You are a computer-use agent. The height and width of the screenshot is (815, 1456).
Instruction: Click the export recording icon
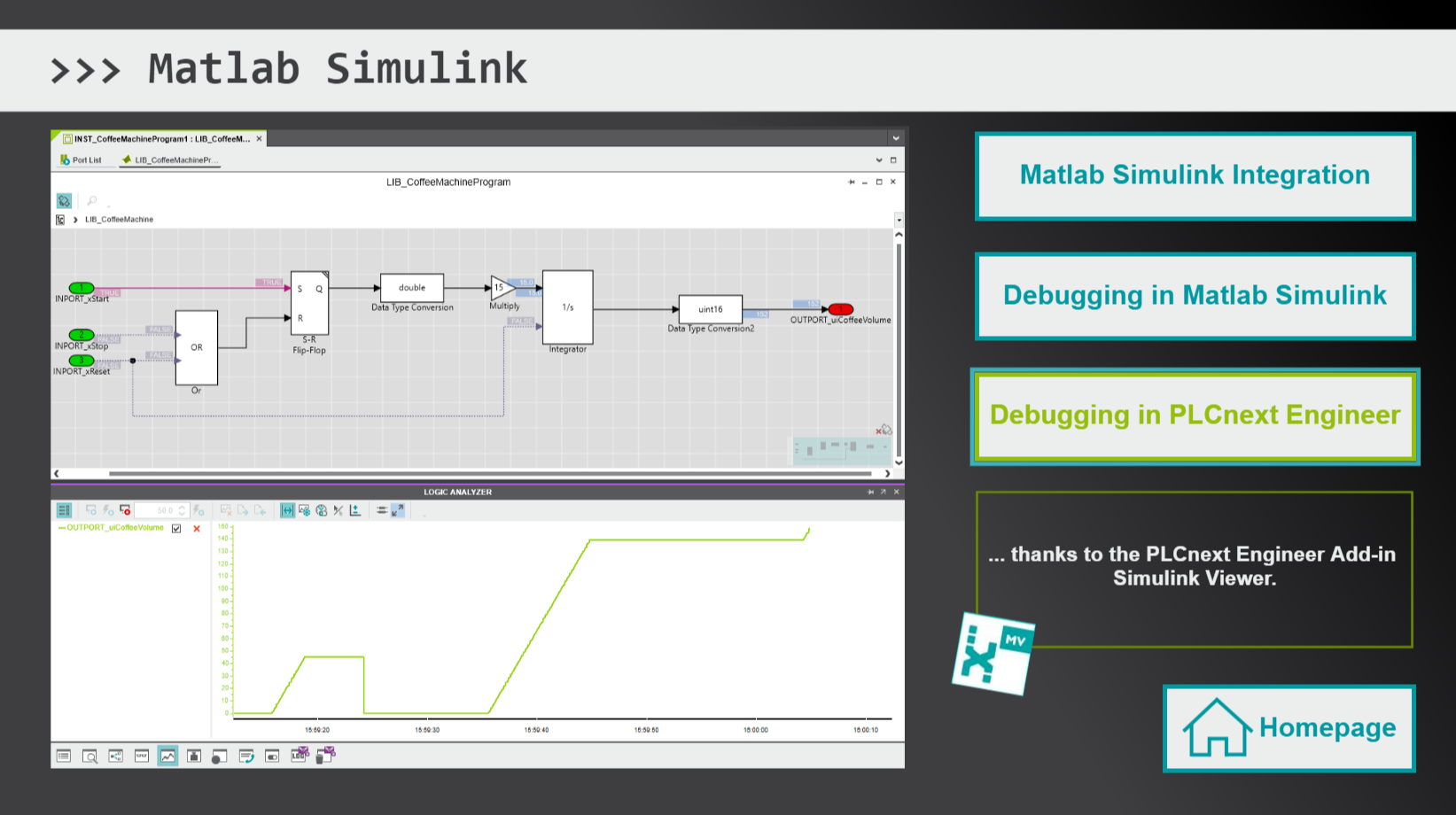(243, 510)
